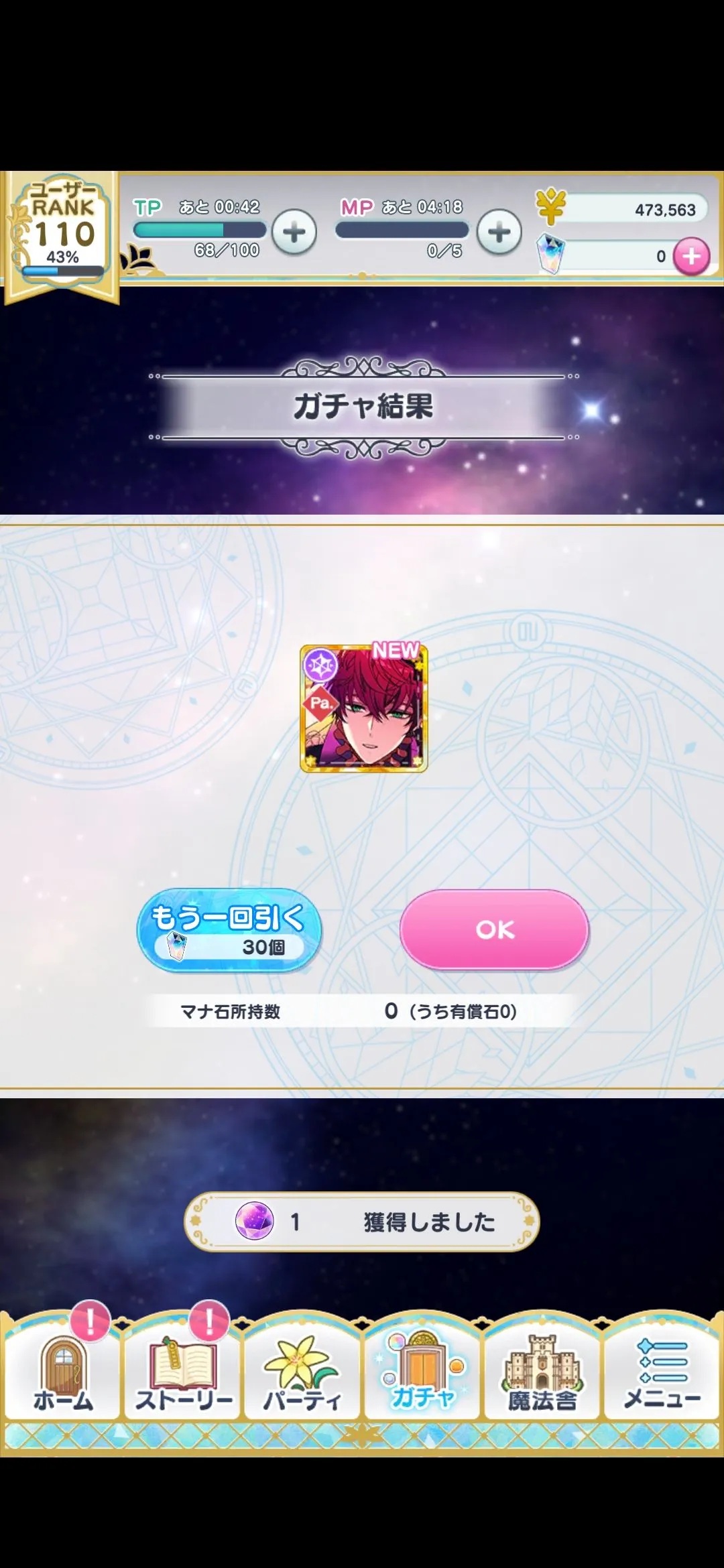
Task: View the NEW red-haired character card
Action: [x=363, y=708]
